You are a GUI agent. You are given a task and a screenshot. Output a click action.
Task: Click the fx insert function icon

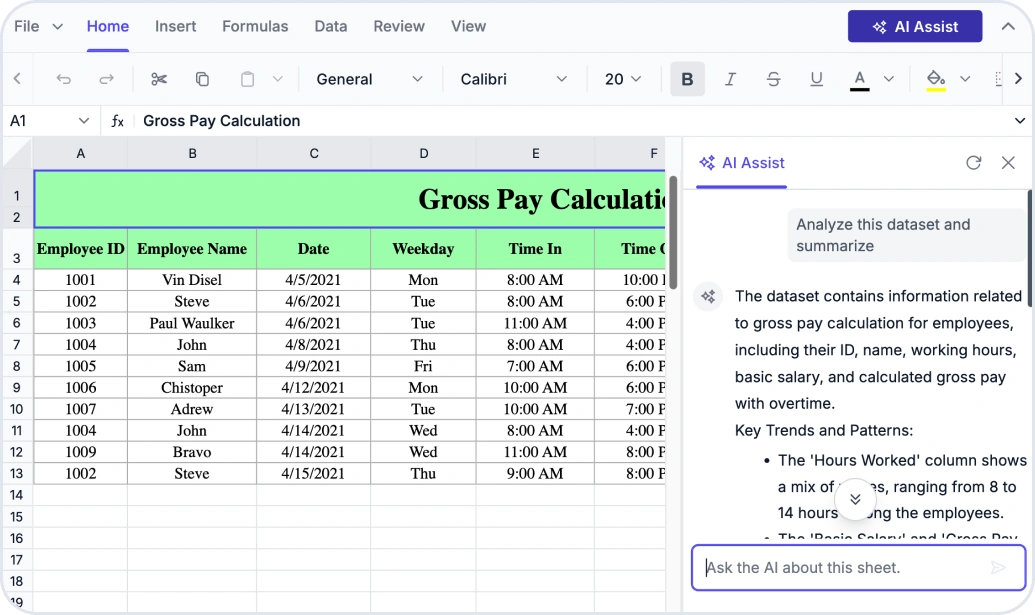click(x=117, y=121)
